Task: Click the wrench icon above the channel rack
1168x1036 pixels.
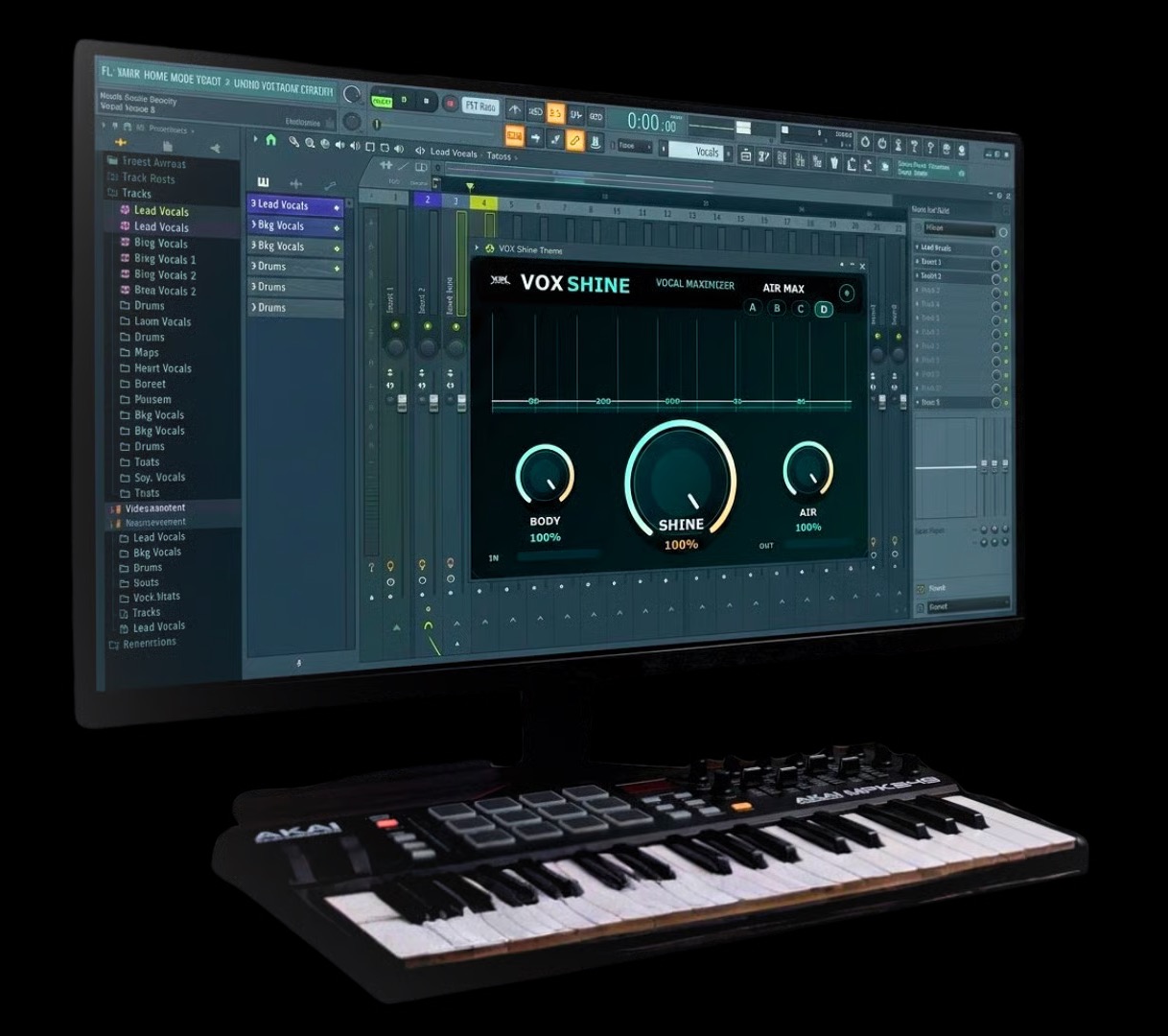Action: pyautogui.click(x=329, y=185)
